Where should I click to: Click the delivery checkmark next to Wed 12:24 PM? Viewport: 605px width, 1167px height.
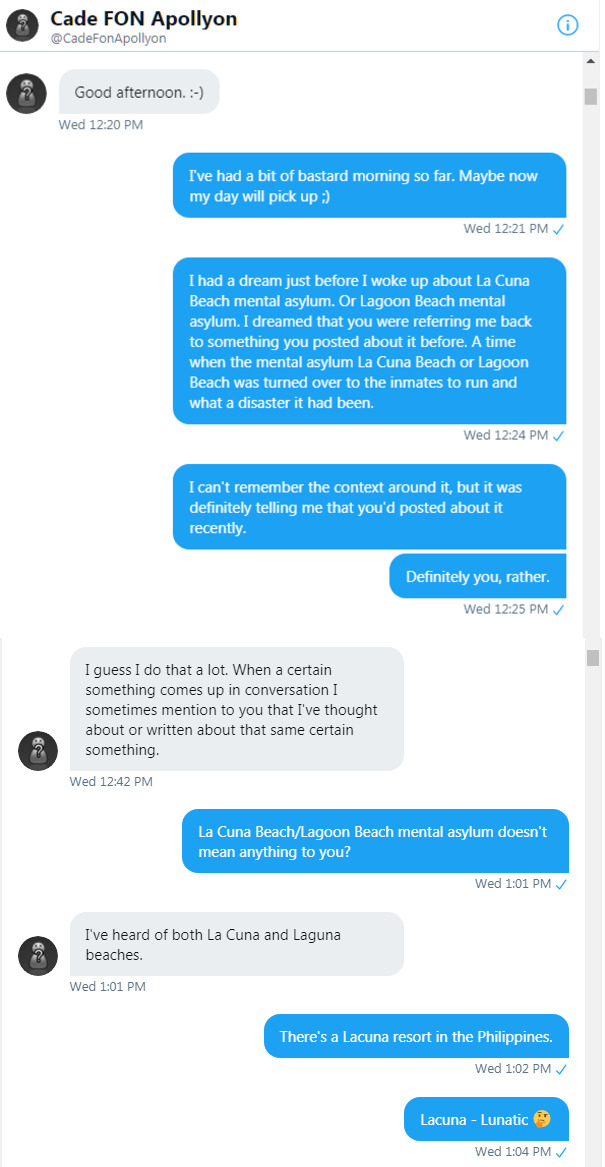coord(559,435)
